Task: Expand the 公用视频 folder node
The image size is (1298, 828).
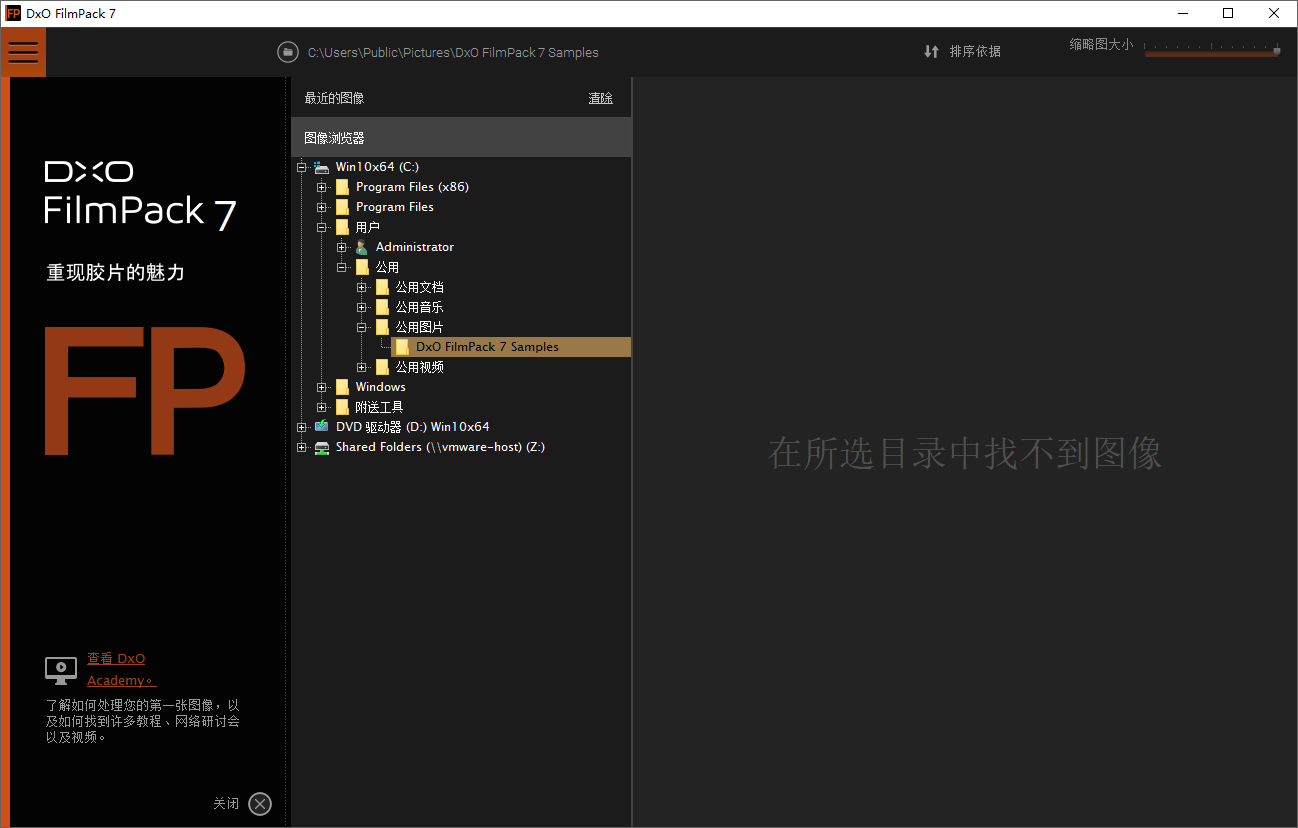Action: pos(361,367)
